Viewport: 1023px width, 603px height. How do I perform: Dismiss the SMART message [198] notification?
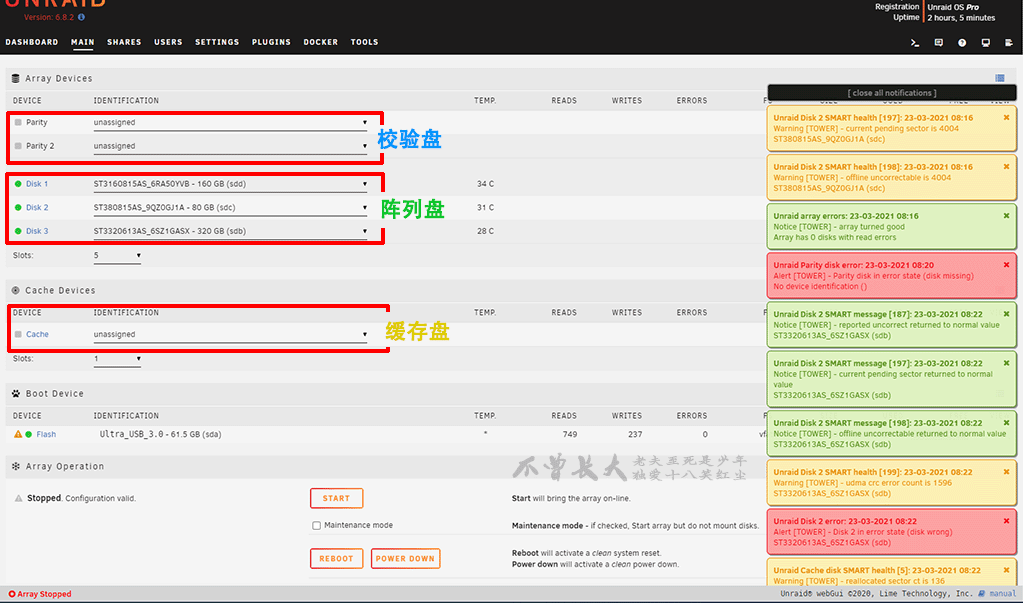point(1006,423)
